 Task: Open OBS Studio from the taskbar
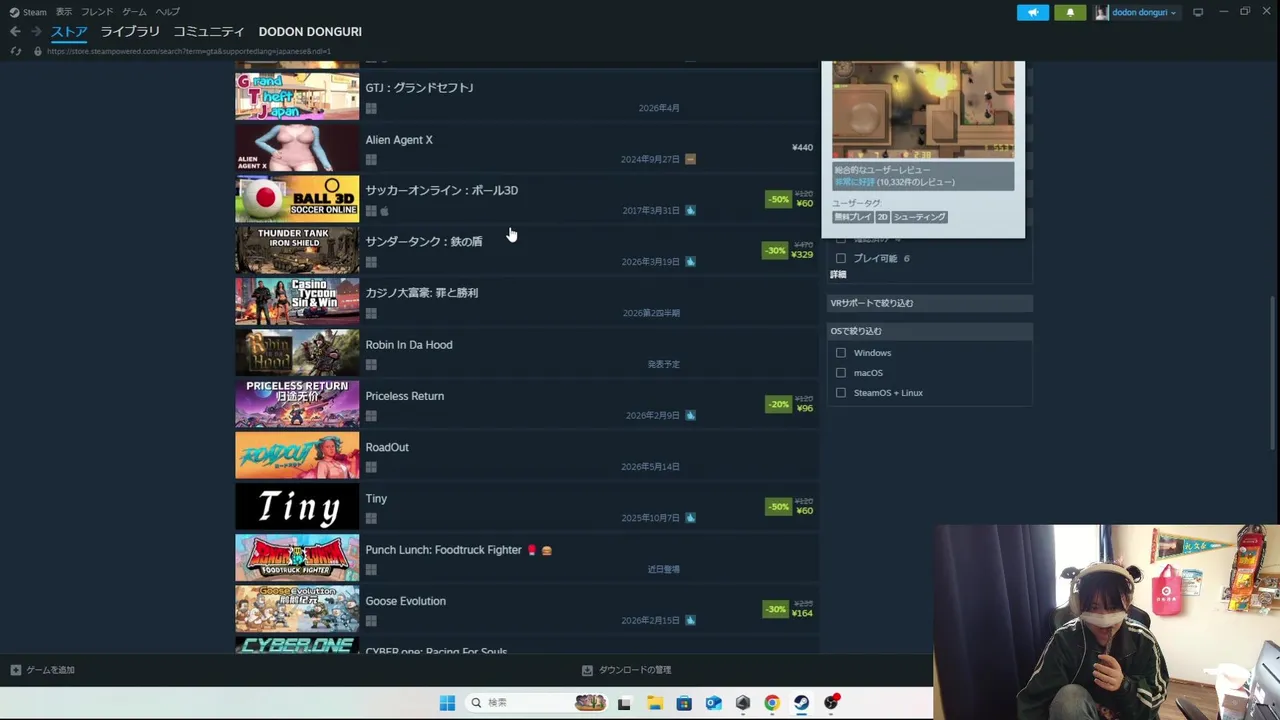(x=831, y=703)
